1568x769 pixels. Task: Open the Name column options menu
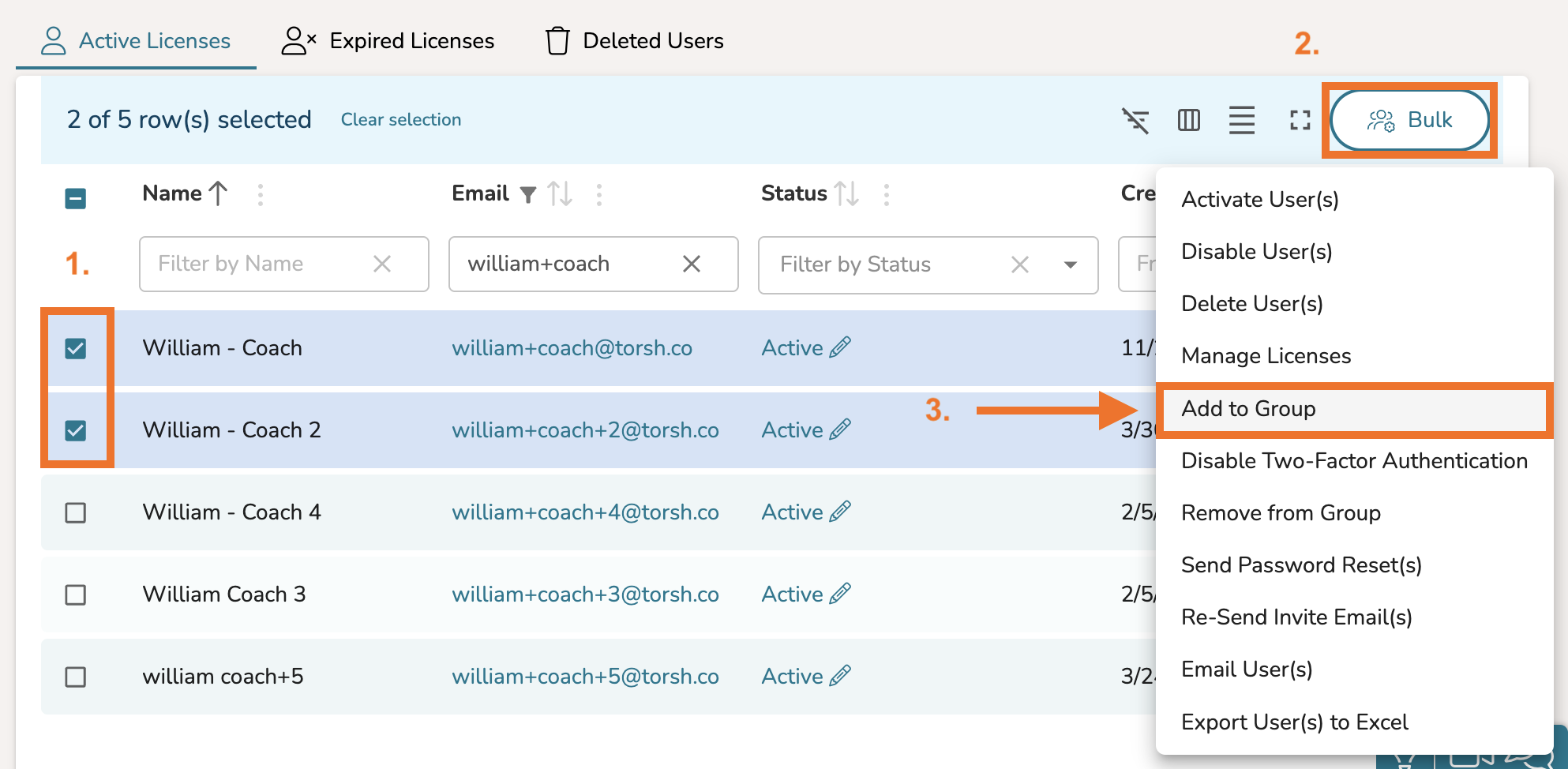tap(261, 194)
